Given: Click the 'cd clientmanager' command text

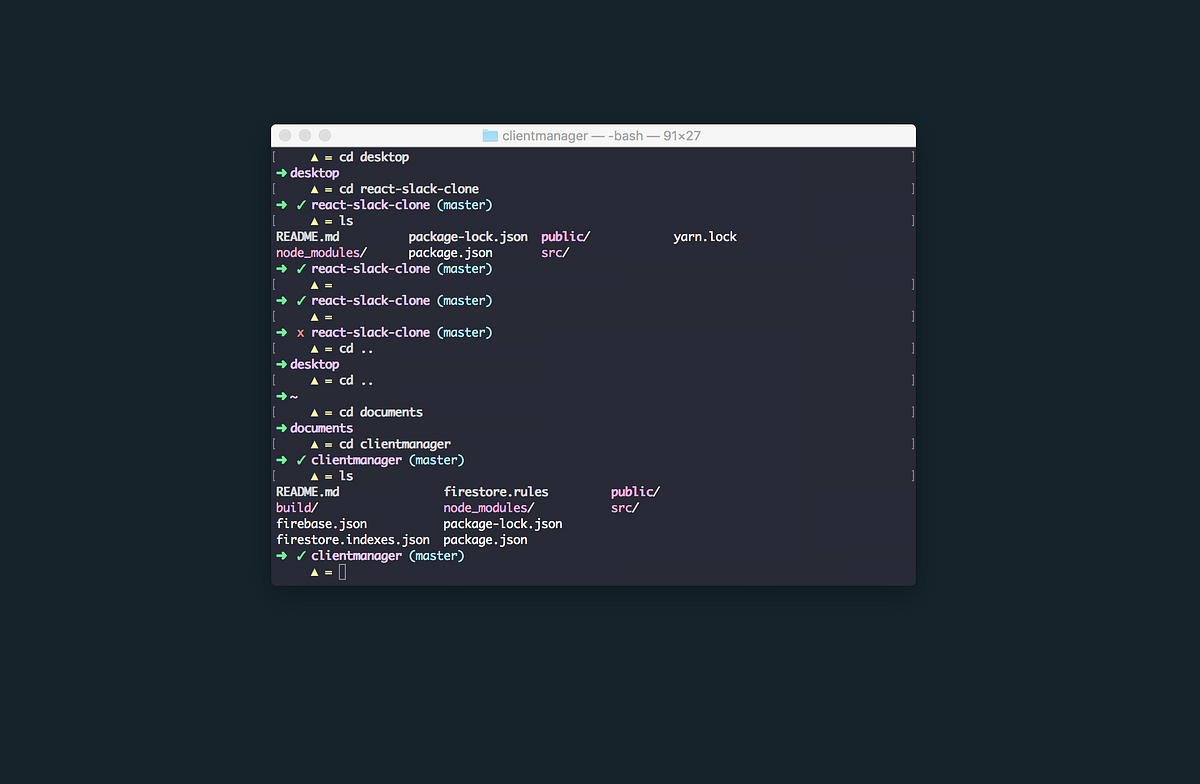Looking at the screenshot, I should [395, 444].
